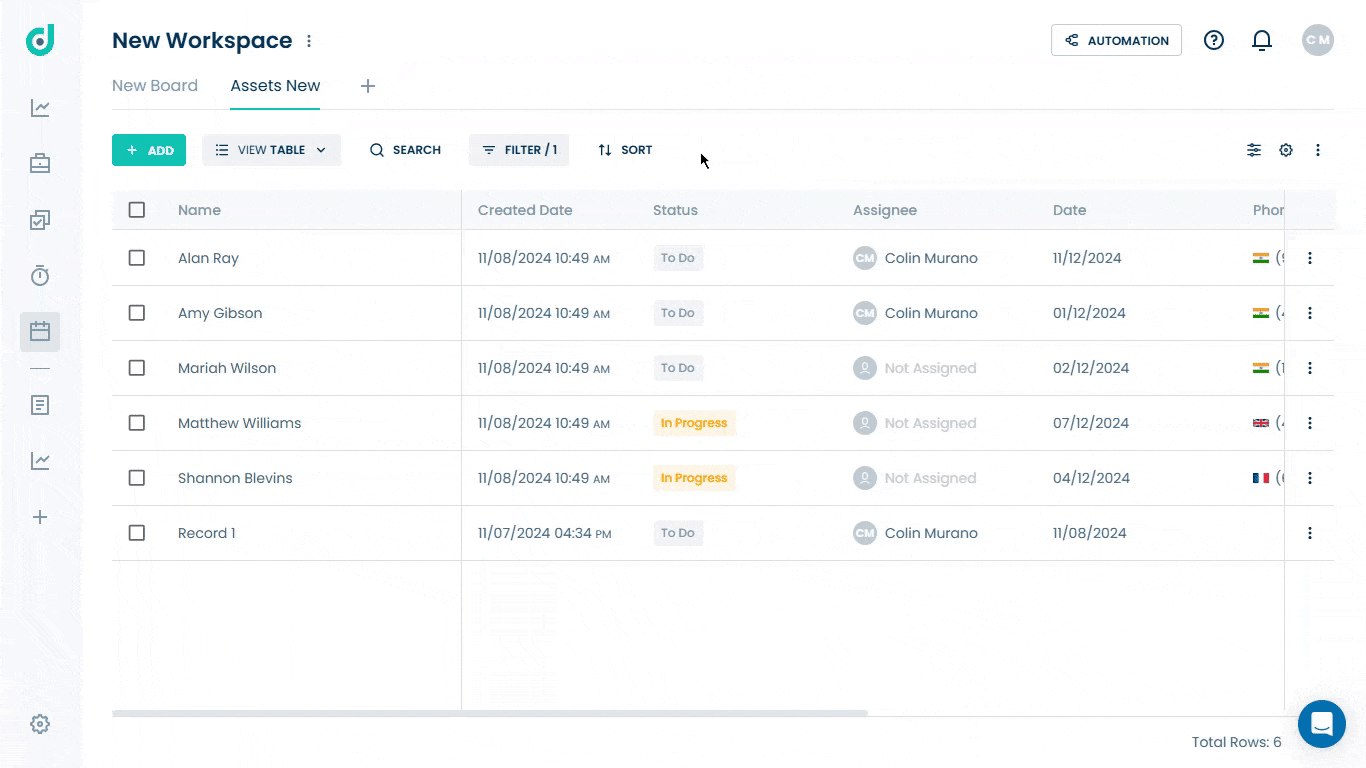Expand the View Table dropdown

pos(271,150)
